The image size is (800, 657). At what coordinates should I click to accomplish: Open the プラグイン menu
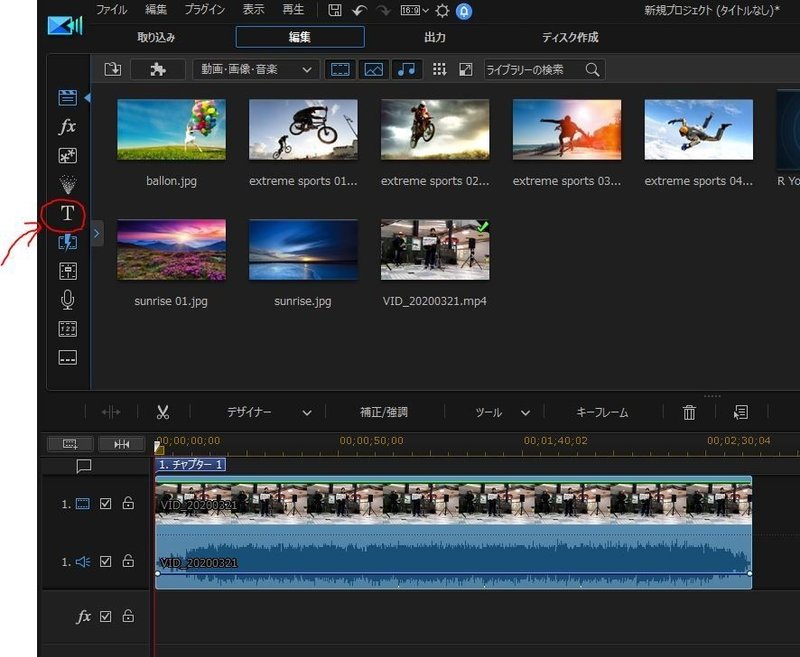[204, 10]
